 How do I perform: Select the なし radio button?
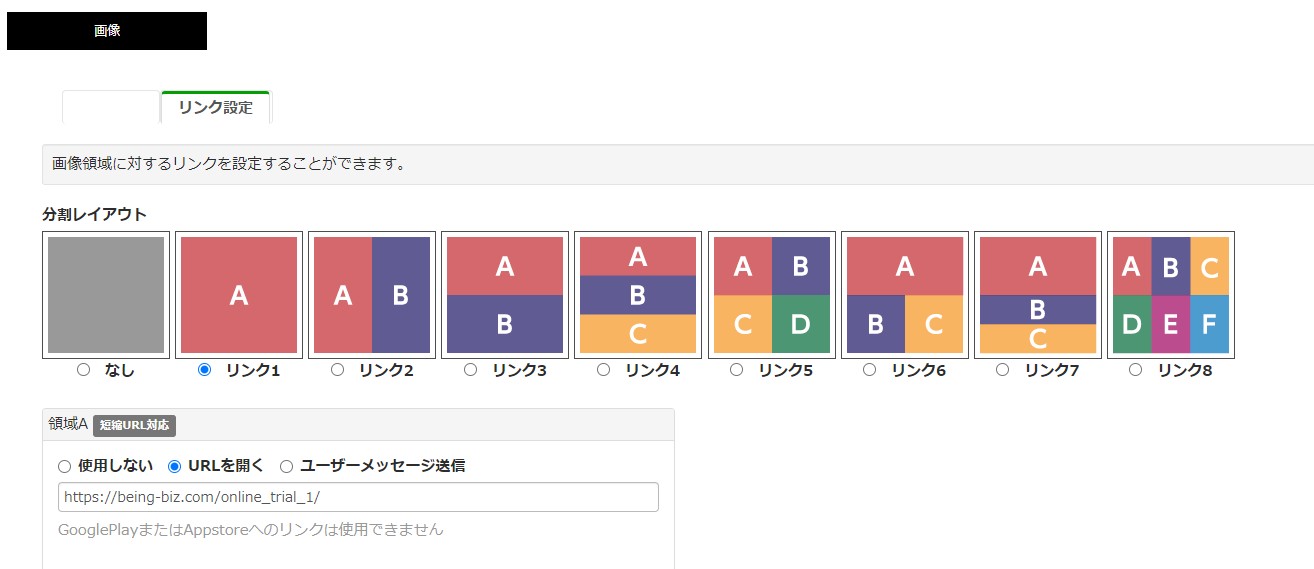(84, 370)
